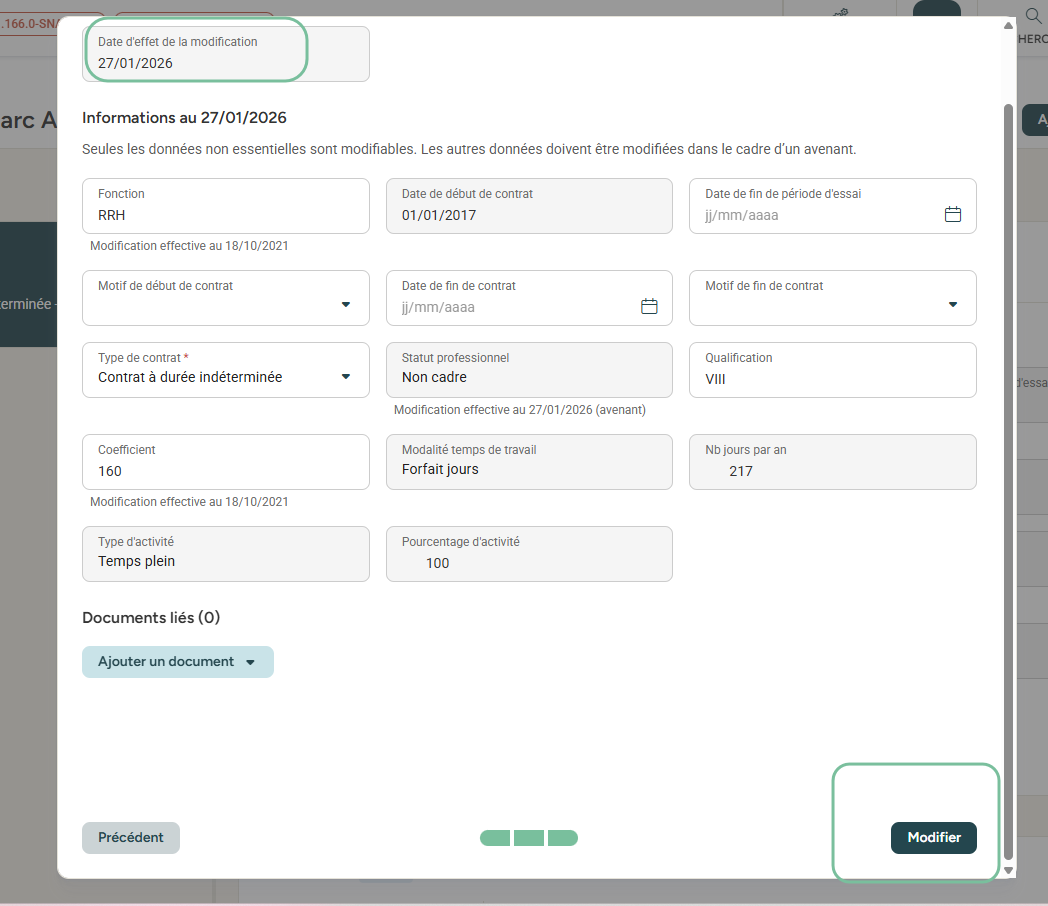
Task: Click the last step of progress indicator
Action: click(563, 838)
